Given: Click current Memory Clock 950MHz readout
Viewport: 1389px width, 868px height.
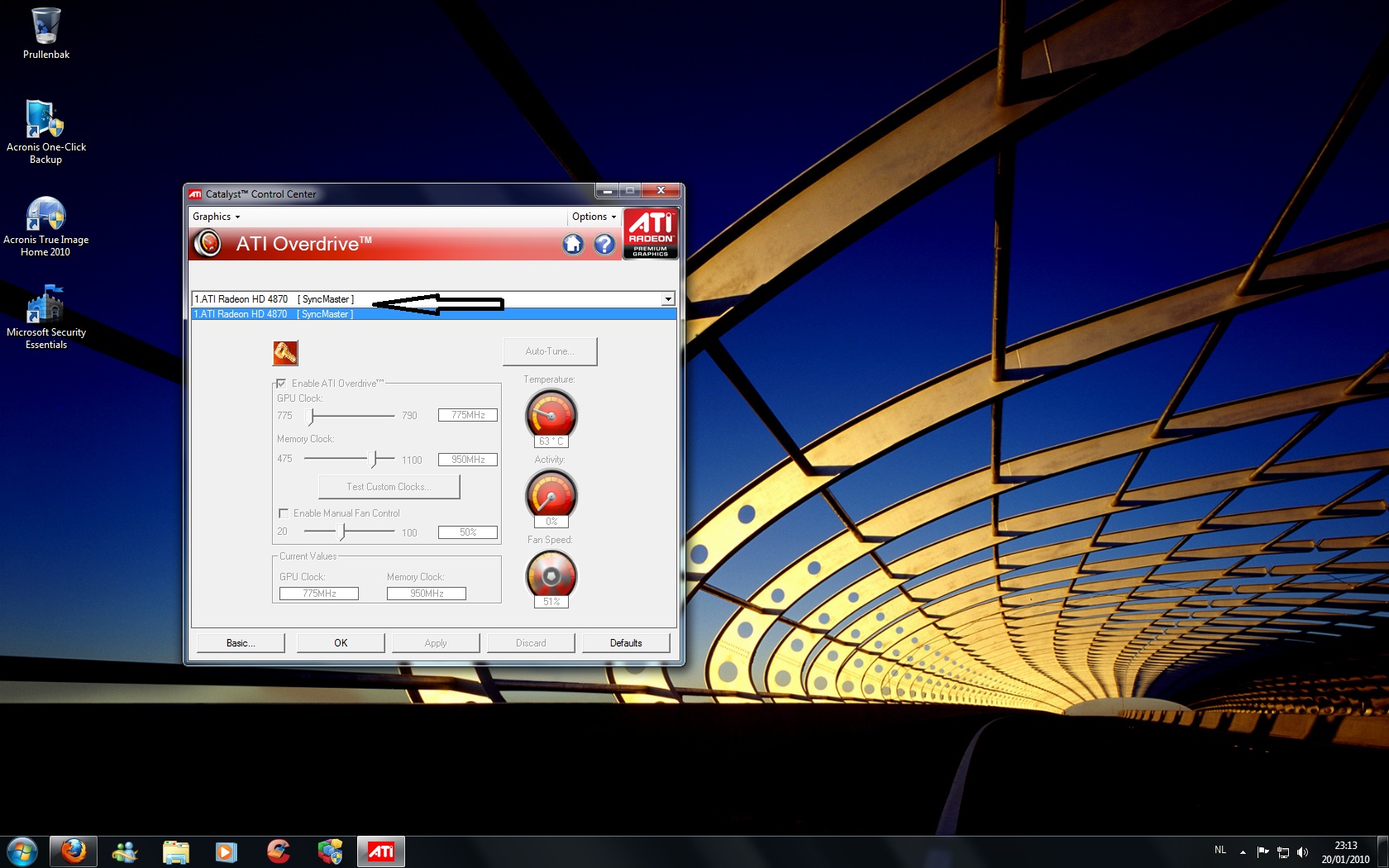Looking at the screenshot, I should pos(427,594).
